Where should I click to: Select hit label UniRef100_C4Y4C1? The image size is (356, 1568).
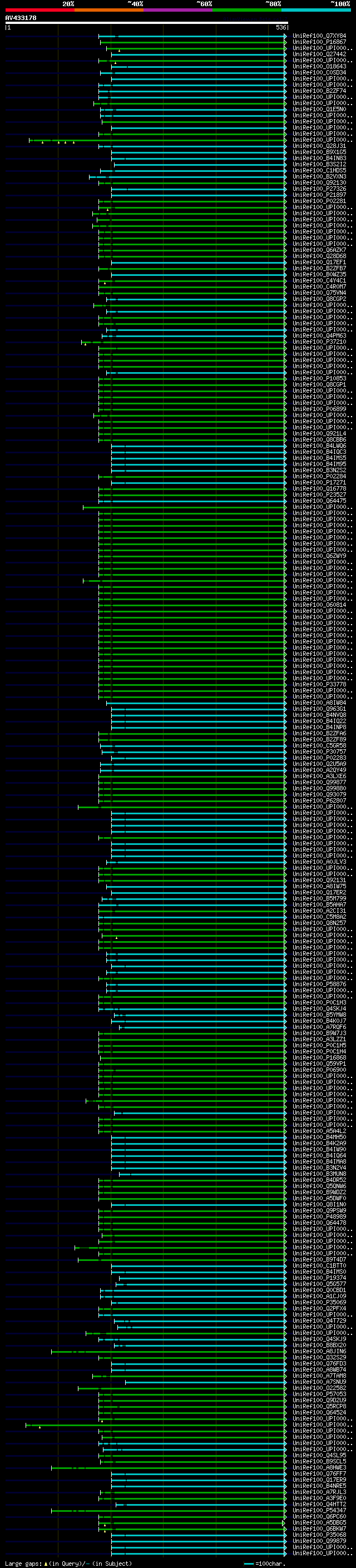click(319, 280)
